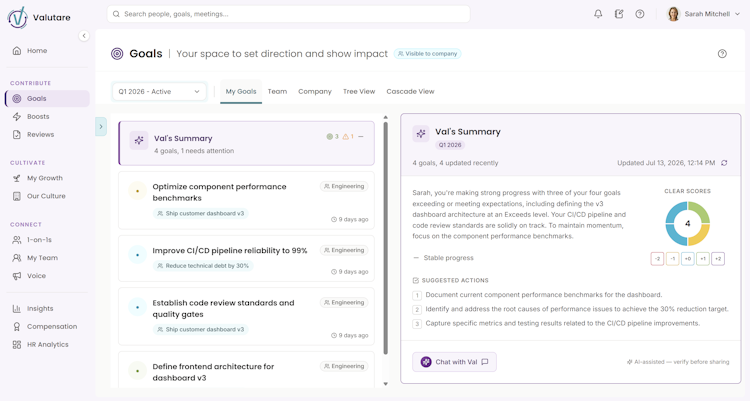Click the +1 clear score swatch

703,259
